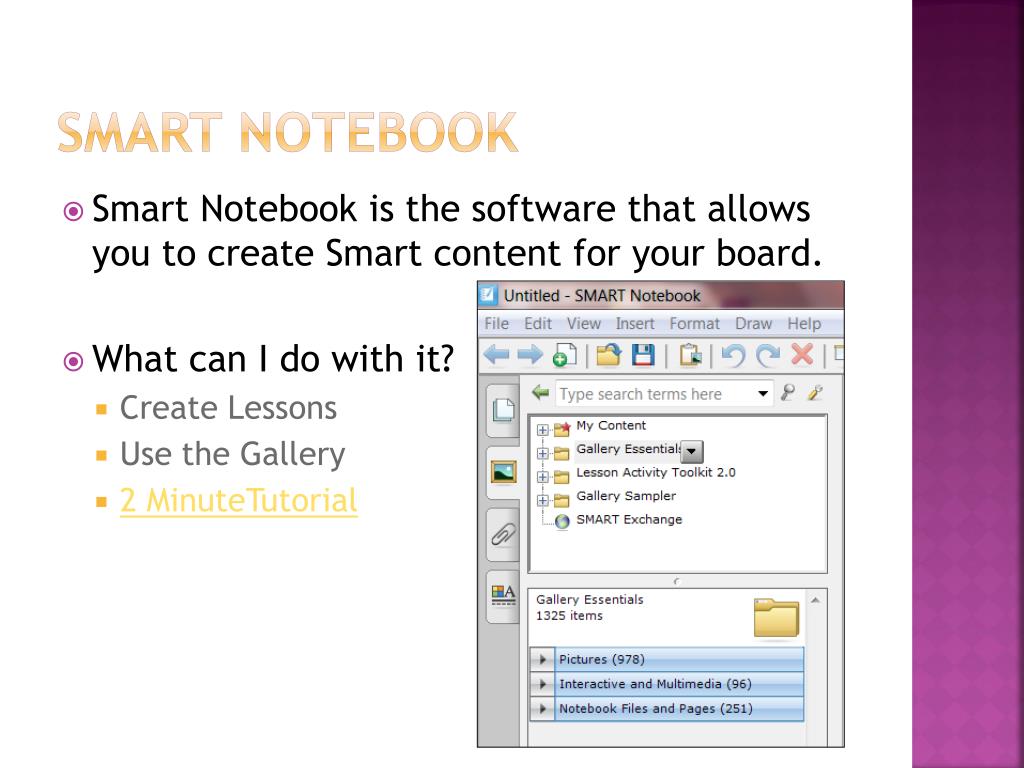The height and width of the screenshot is (768, 1024).
Task: Click the 'Use the Gallery' bullet text
Action: pos(232,455)
